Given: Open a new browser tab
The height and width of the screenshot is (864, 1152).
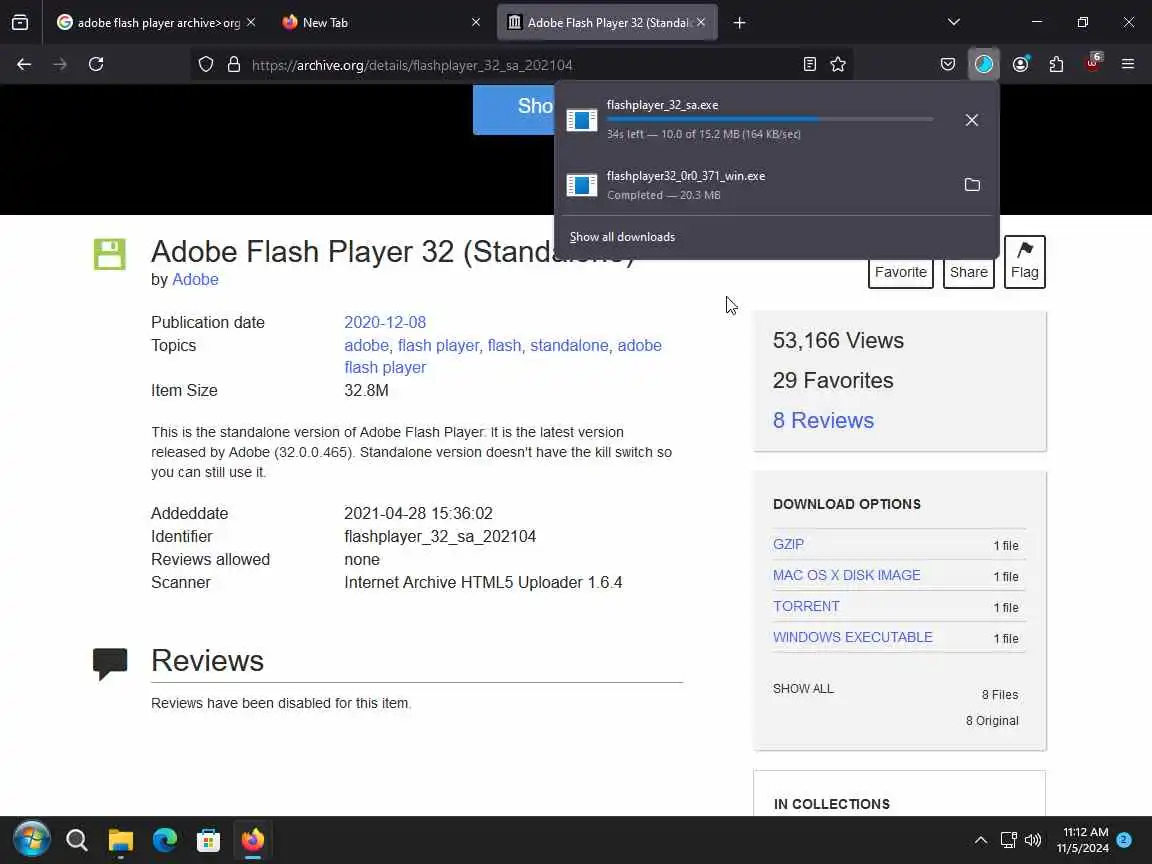Looking at the screenshot, I should [x=740, y=23].
